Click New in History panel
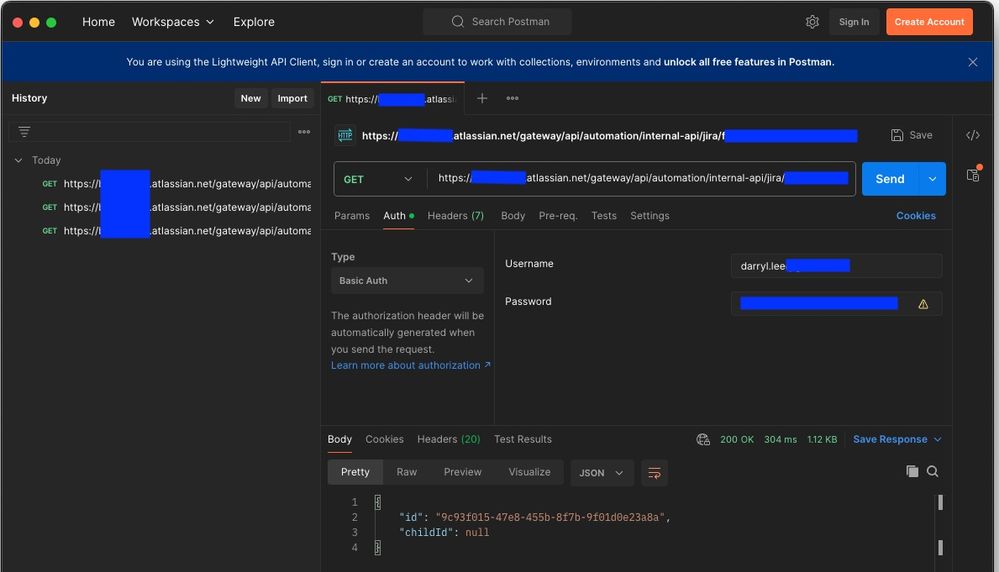This screenshot has width=999, height=572. click(x=250, y=98)
